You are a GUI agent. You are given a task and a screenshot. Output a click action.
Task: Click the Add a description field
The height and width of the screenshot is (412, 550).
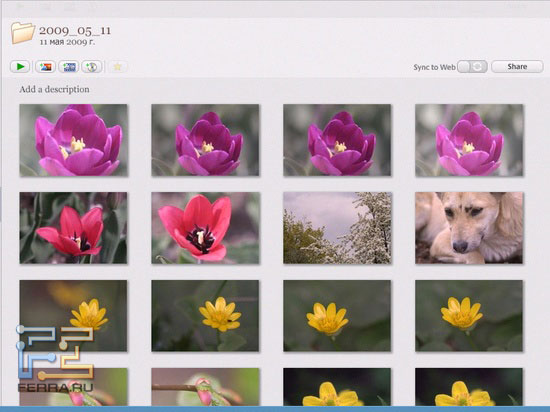point(54,89)
